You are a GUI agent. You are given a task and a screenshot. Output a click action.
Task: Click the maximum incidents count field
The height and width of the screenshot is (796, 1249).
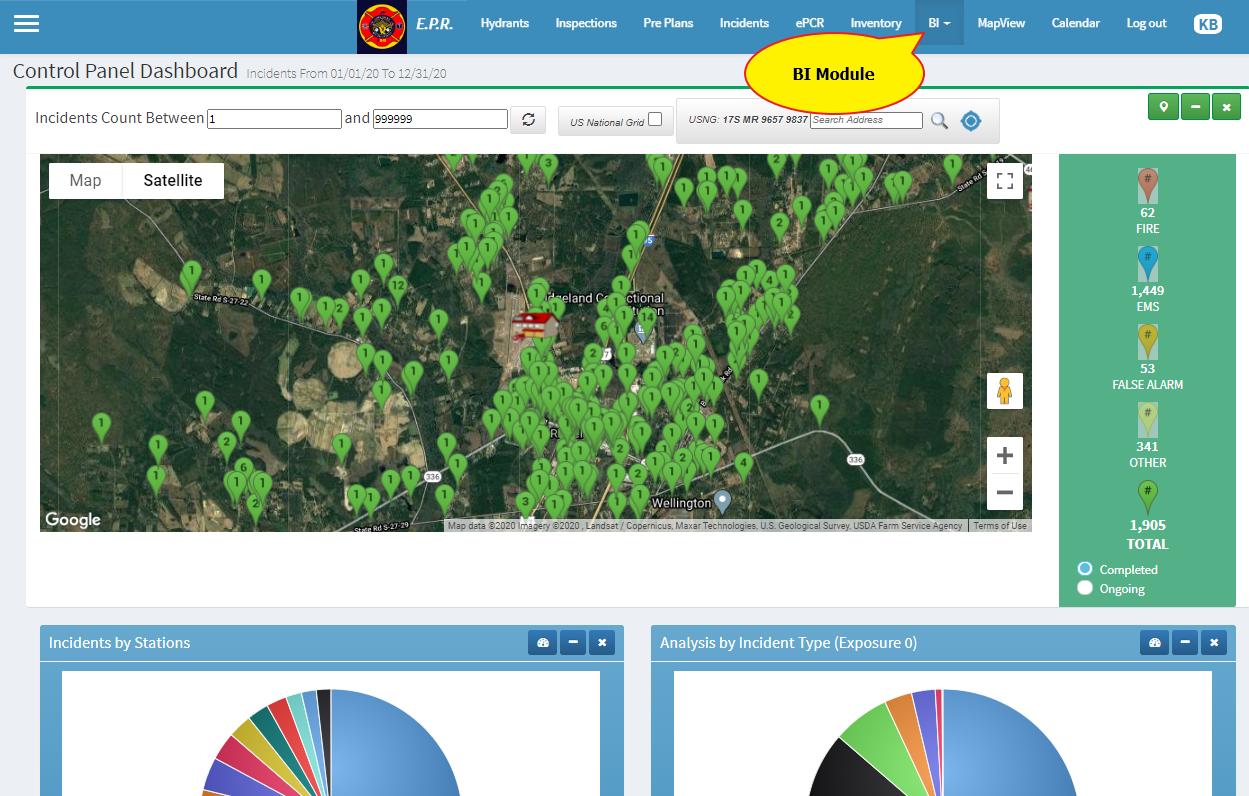[x=440, y=119]
